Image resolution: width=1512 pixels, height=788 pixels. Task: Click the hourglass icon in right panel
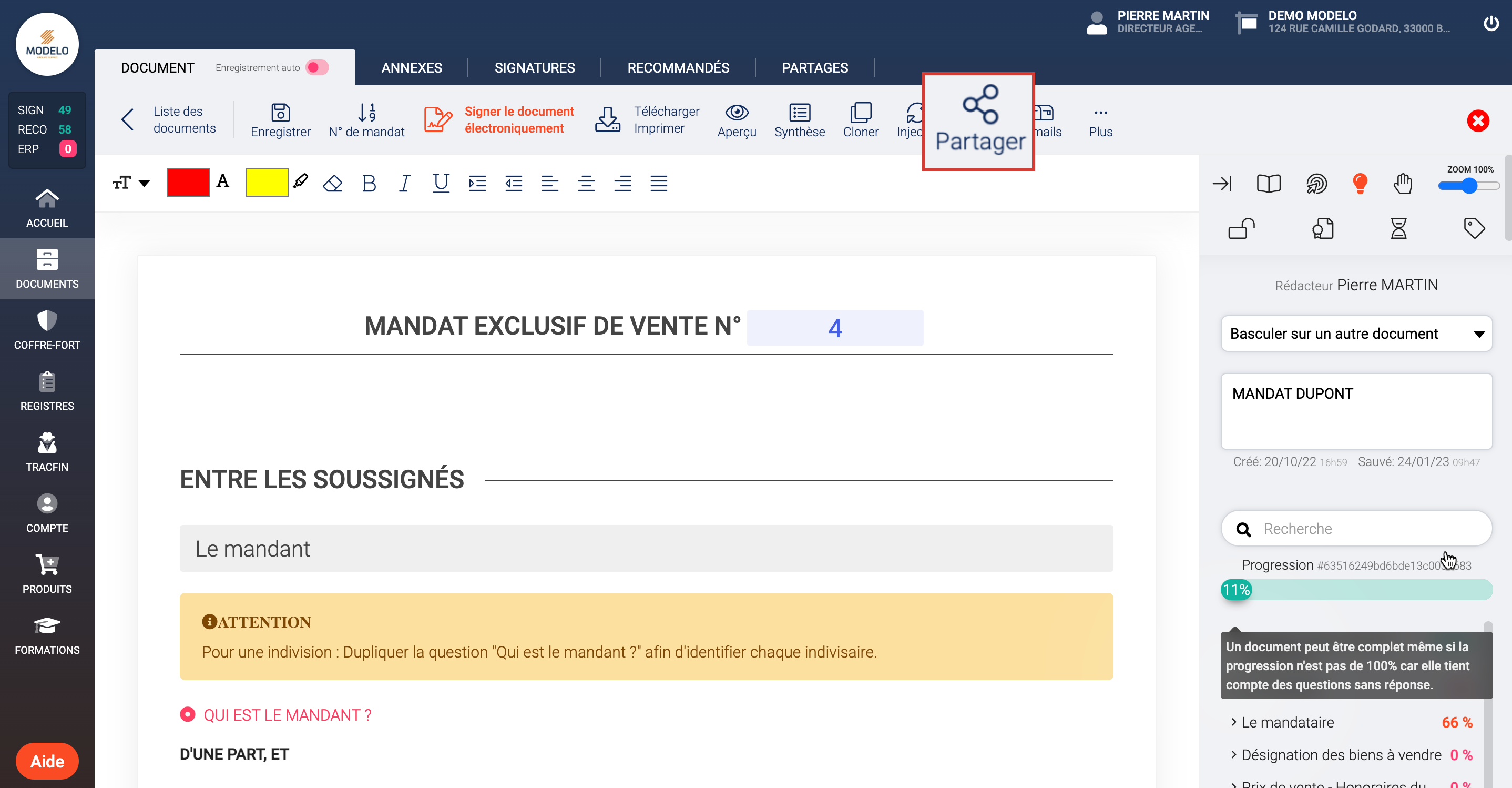click(1398, 228)
